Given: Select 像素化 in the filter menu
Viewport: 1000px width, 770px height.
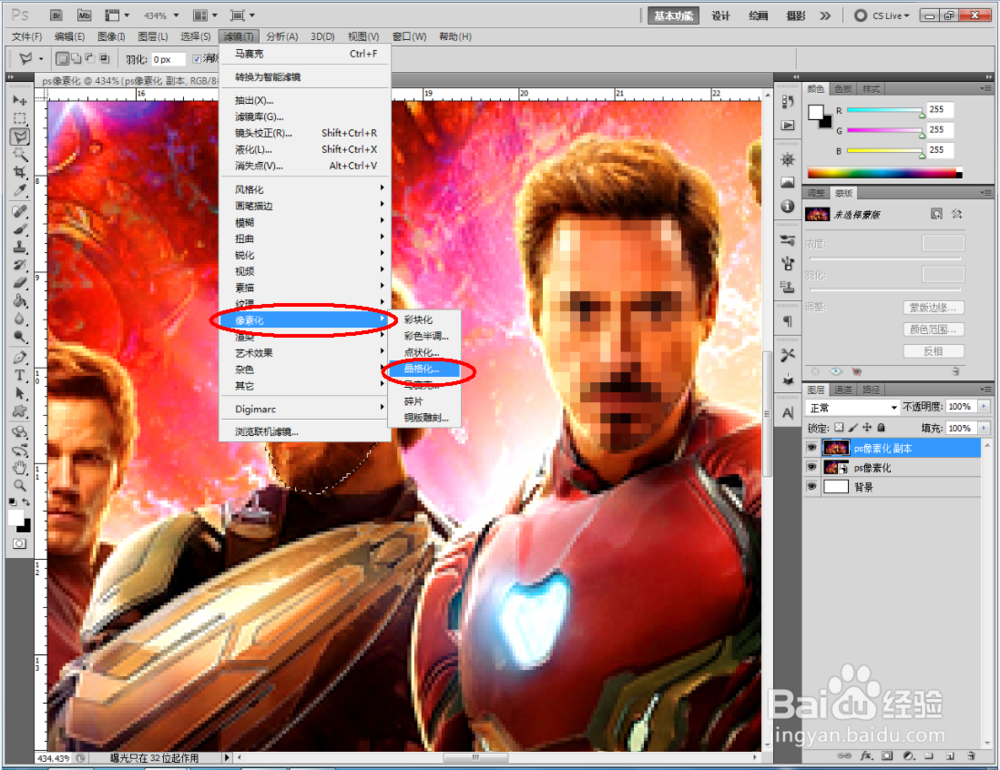Looking at the screenshot, I should [x=304, y=320].
